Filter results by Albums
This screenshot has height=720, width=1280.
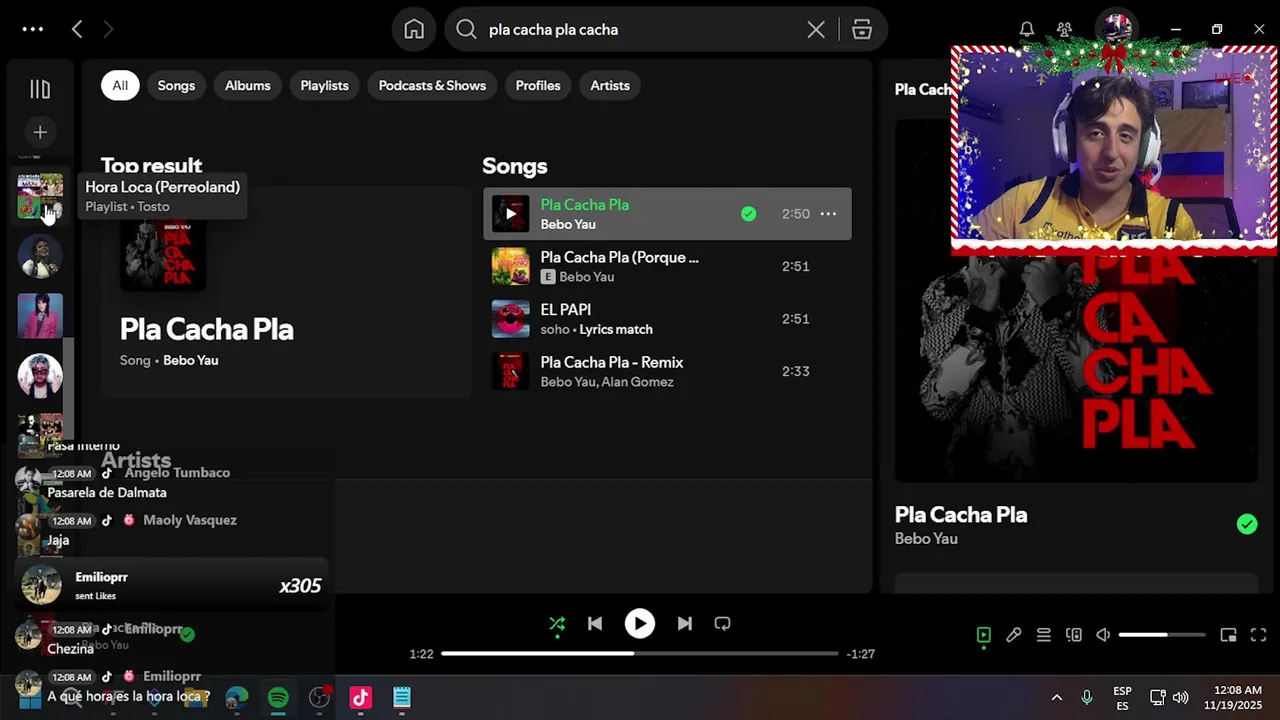(248, 85)
